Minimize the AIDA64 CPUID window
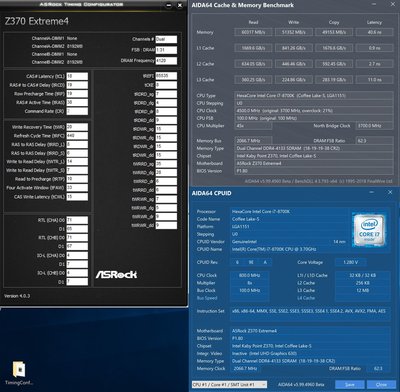 pos(372,192)
